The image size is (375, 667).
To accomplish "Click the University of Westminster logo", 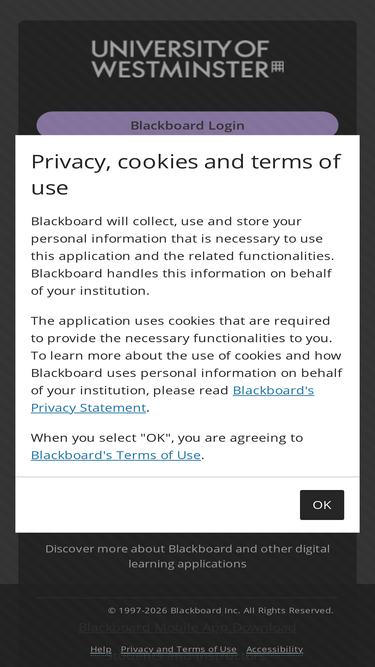I will click(188, 59).
